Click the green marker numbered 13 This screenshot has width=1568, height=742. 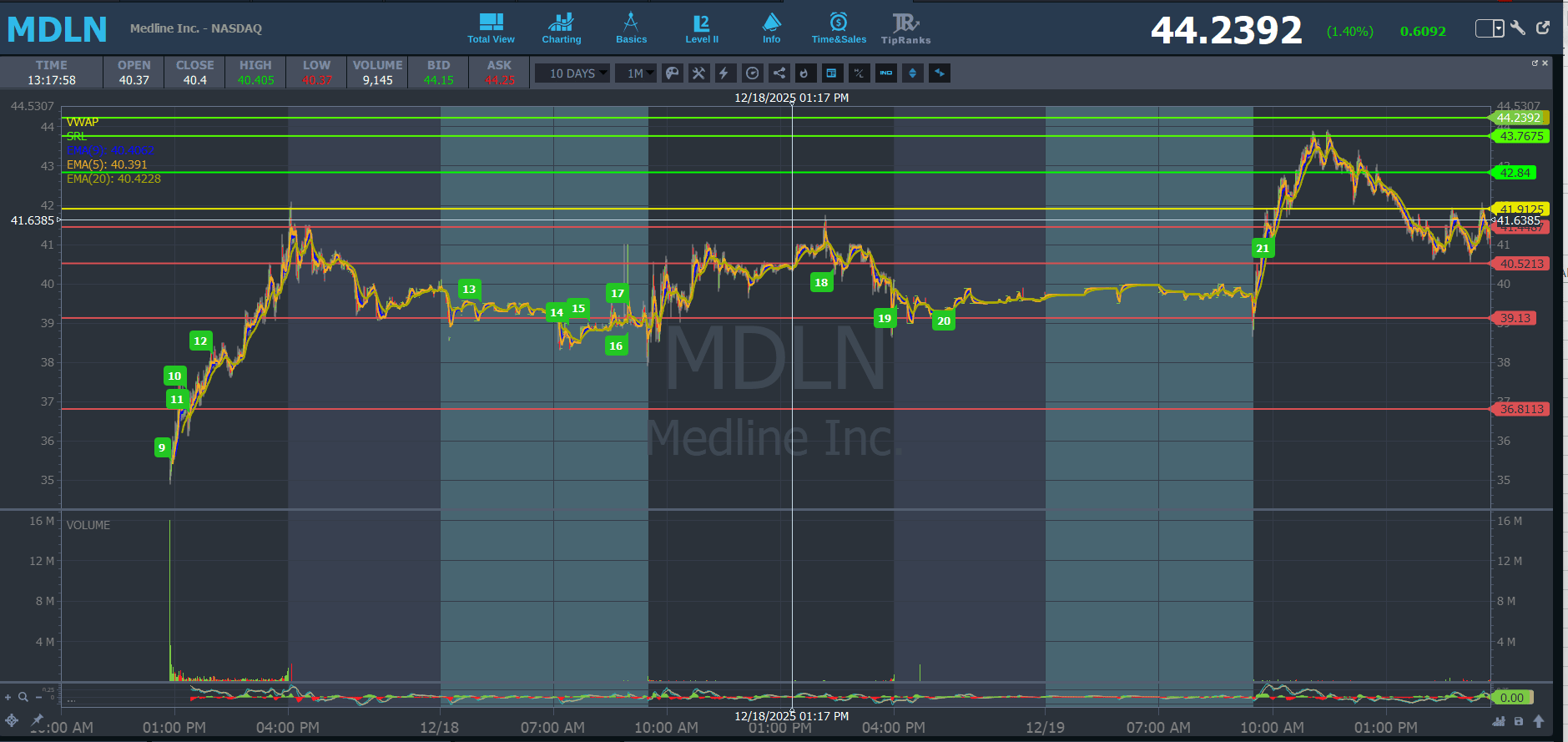[469, 289]
